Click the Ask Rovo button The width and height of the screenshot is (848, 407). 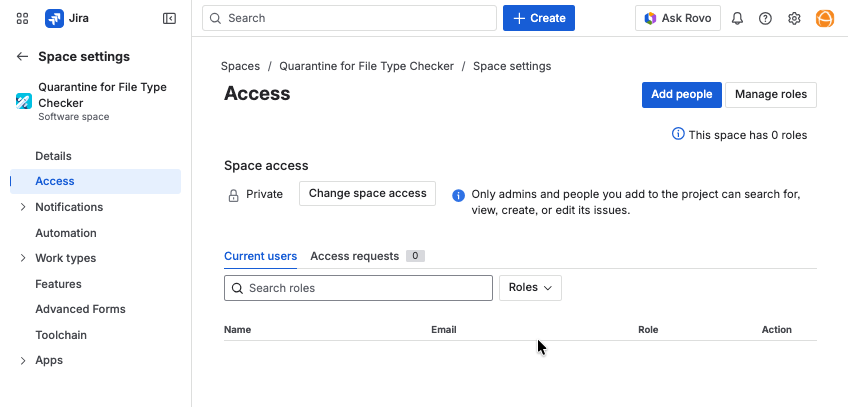pyautogui.click(x=678, y=18)
